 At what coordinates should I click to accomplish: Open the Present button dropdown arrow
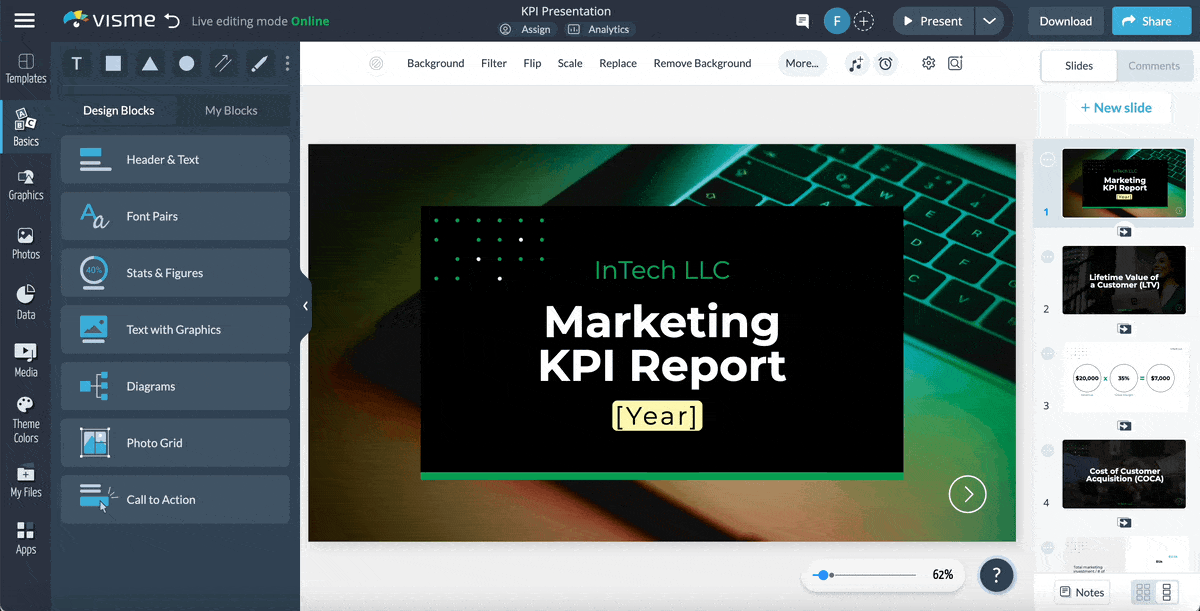(989, 20)
